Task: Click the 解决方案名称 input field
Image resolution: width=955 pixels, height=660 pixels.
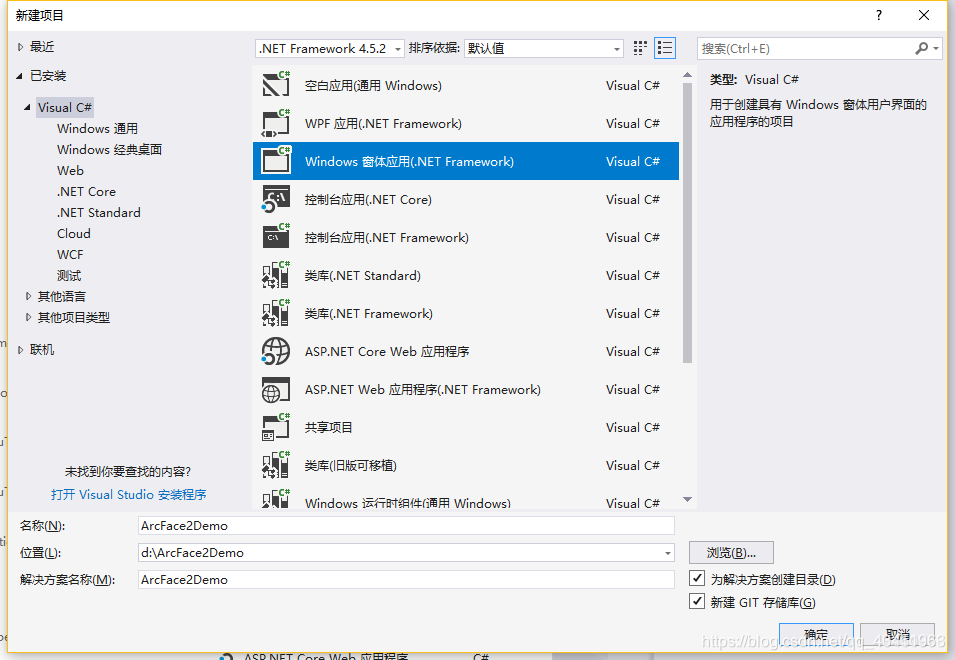Action: tap(406, 580)
